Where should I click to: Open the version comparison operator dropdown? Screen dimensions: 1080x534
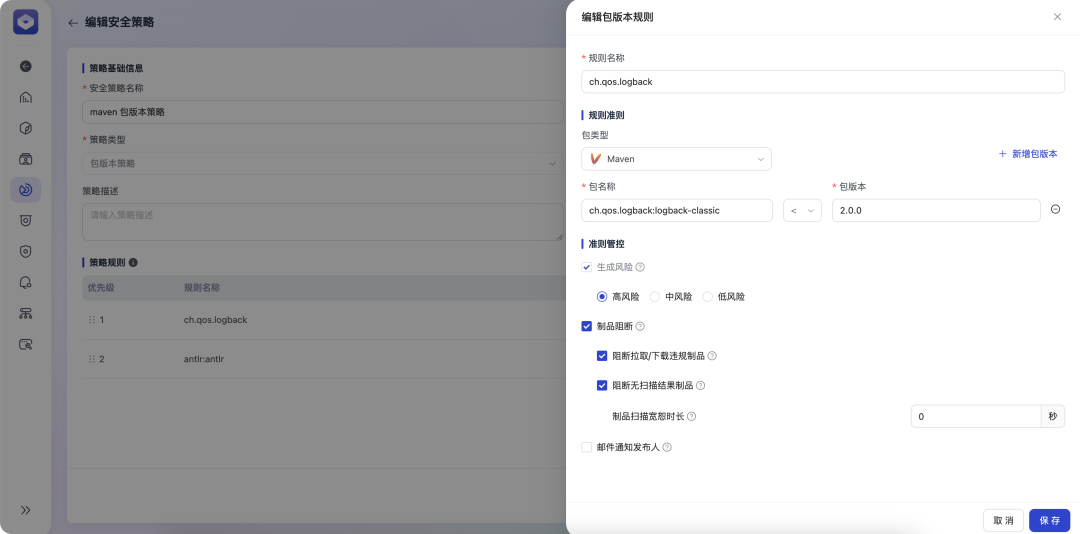[802, 210]
